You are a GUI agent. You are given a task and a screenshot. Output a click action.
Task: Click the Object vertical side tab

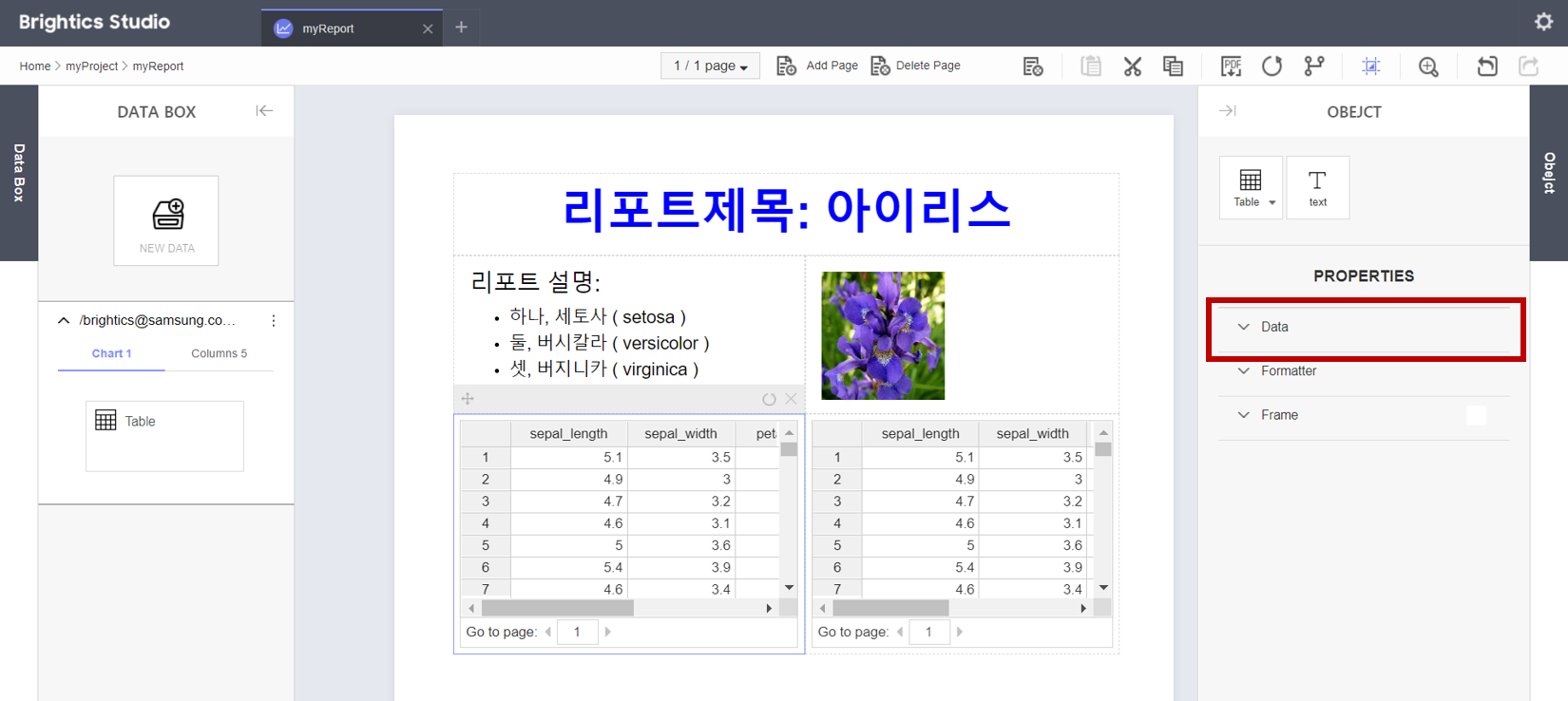(1549, 173)
